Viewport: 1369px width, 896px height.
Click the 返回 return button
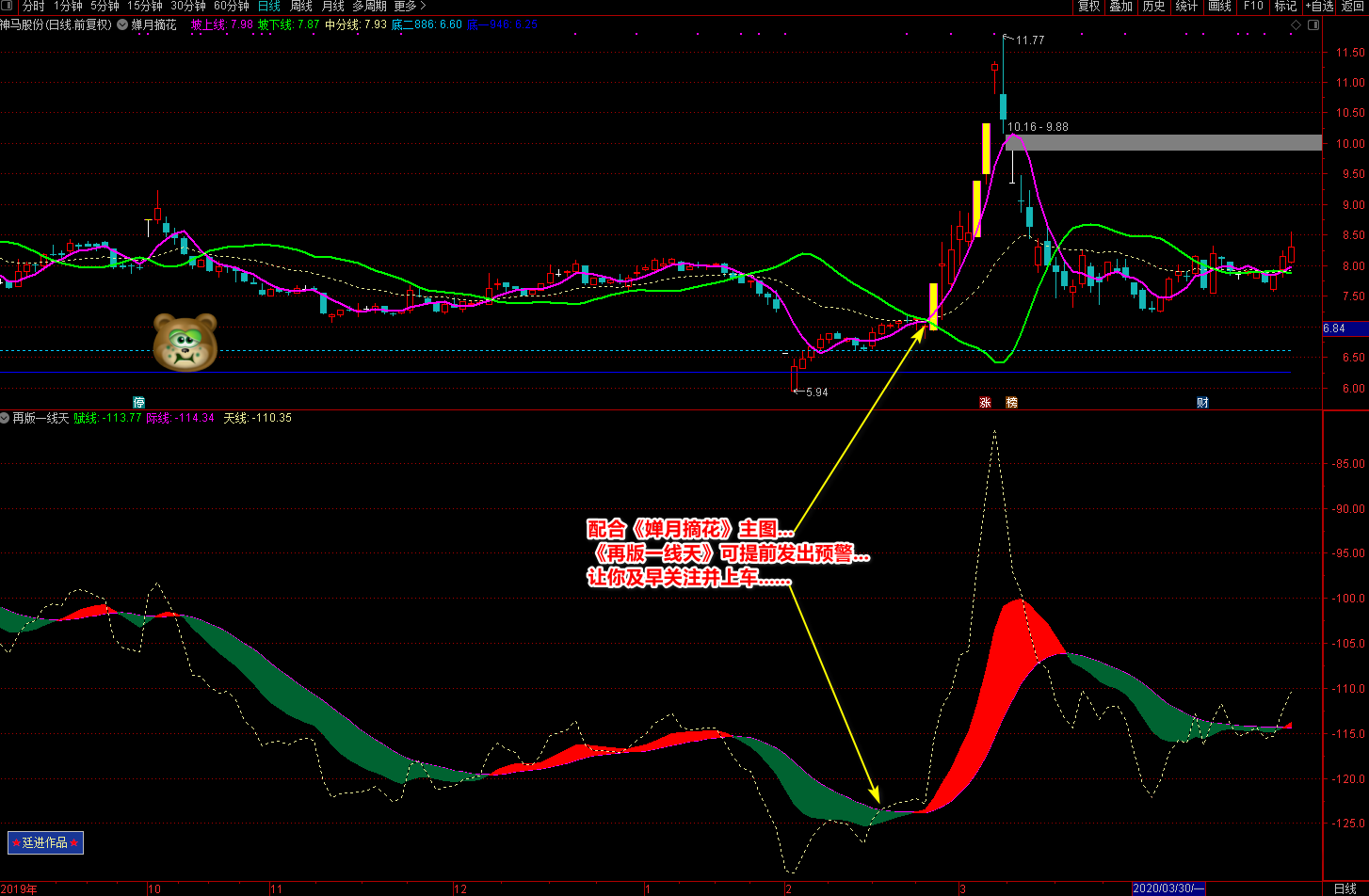(1351, 7)
